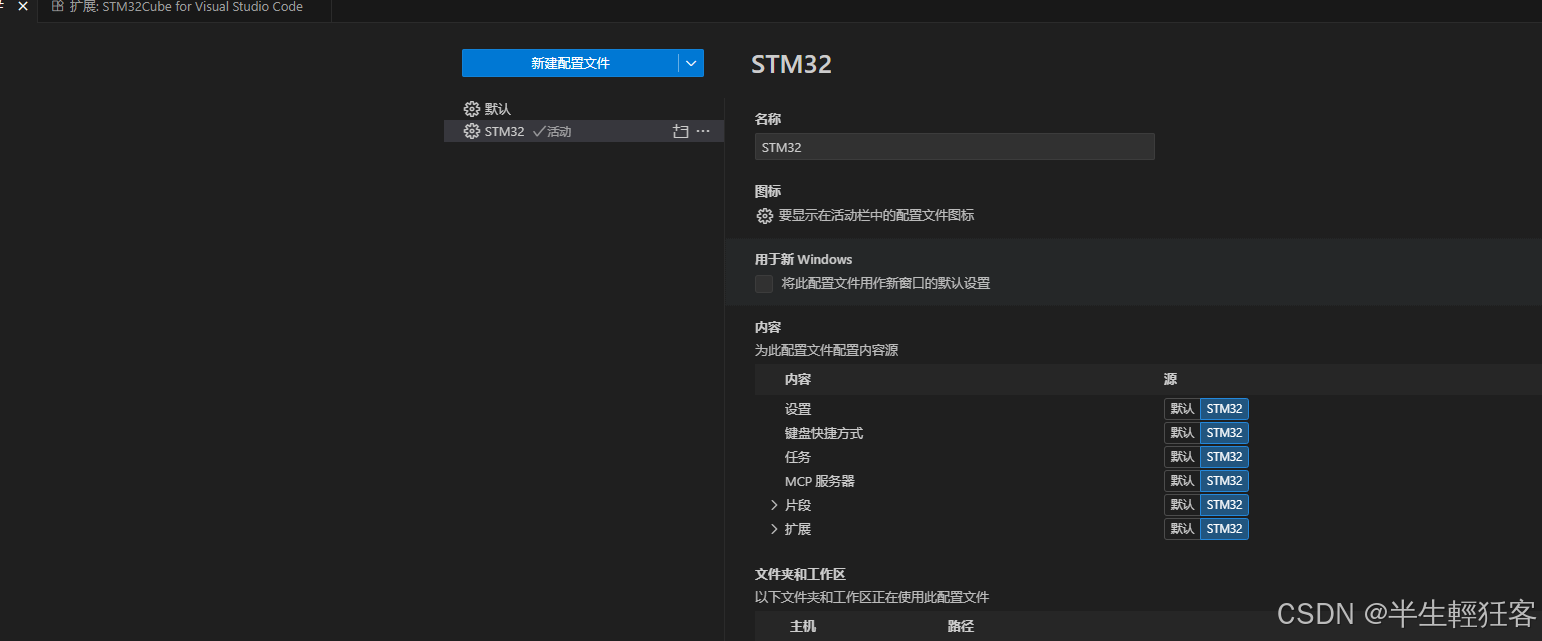Viewport: 1542px width, 641px height.
Task: Click the STM32 source button for 片段
Action: 1223,504
